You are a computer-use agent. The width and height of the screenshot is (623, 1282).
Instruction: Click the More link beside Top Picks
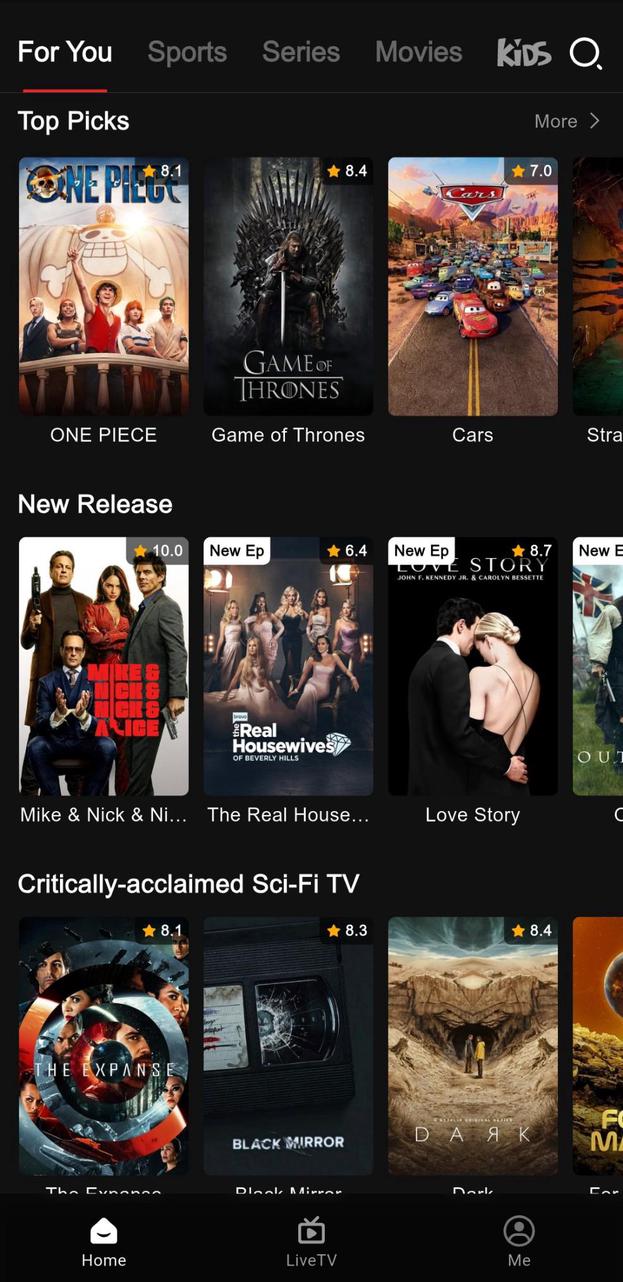click(556, 121)
